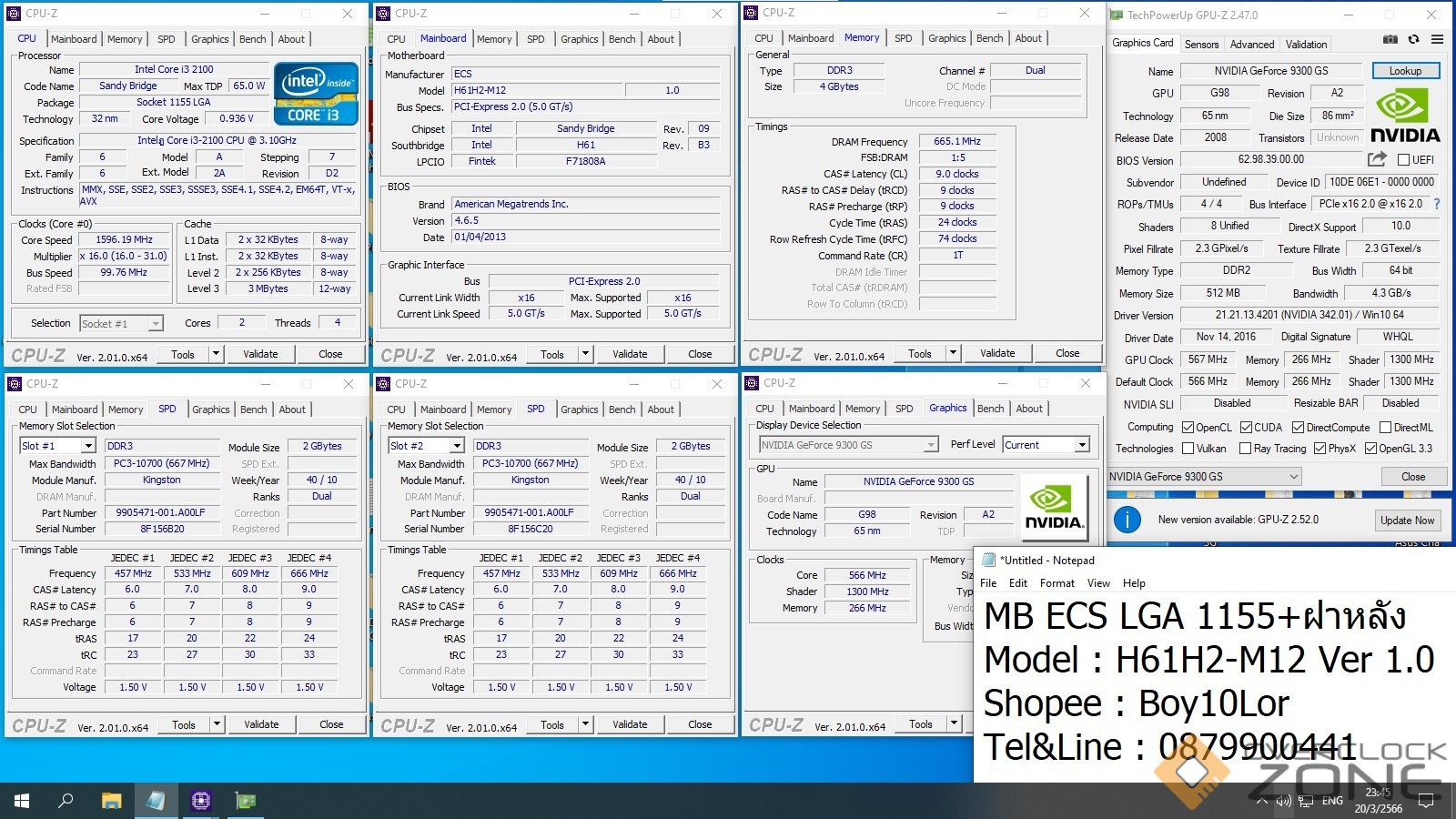The width and height of the screenshot is (1456, 819).
Task: Open File Explorer from the taskbar
Action: point(111,801)
